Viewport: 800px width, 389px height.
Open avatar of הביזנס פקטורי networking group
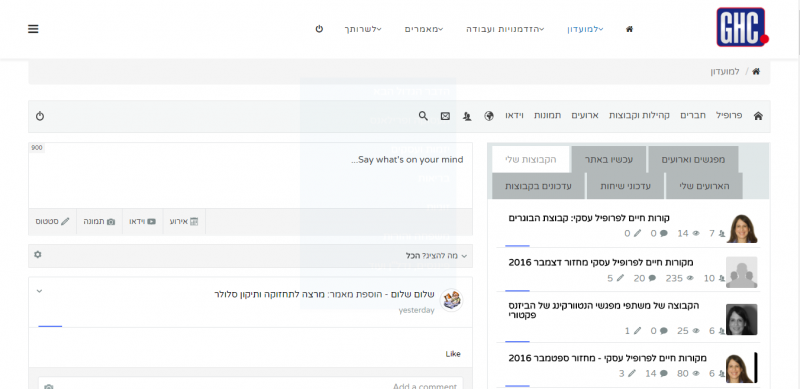742,320
